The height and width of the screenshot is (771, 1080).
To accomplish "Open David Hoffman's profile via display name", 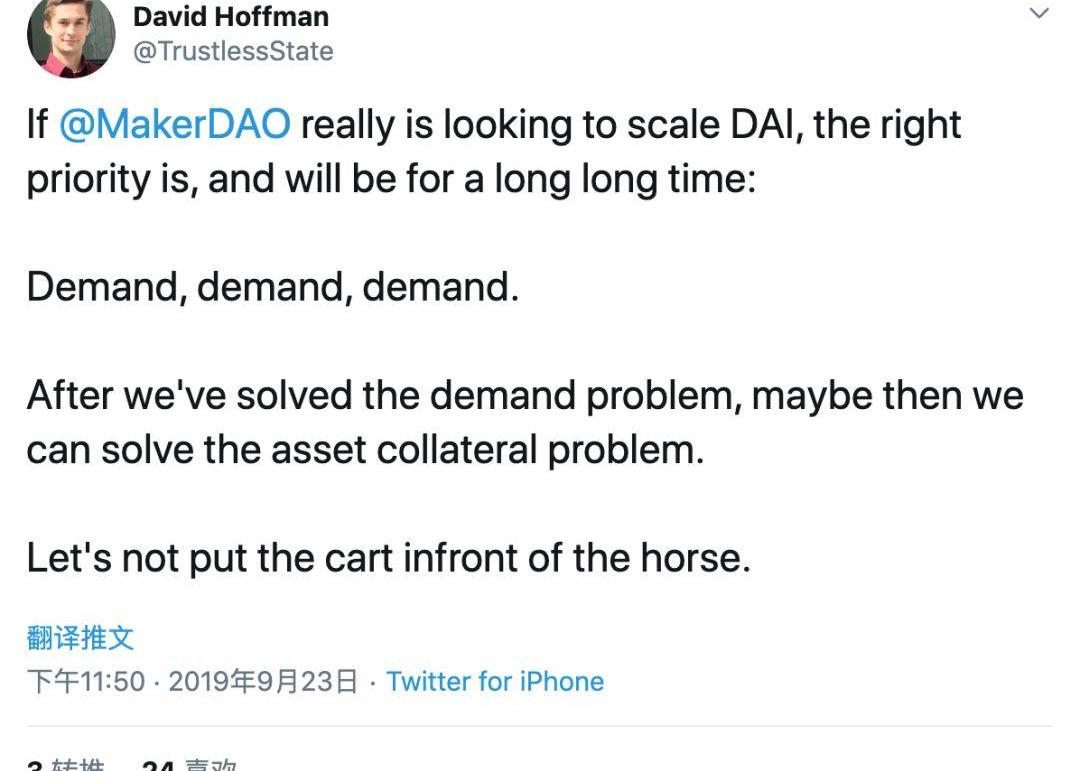I will 230,16.
